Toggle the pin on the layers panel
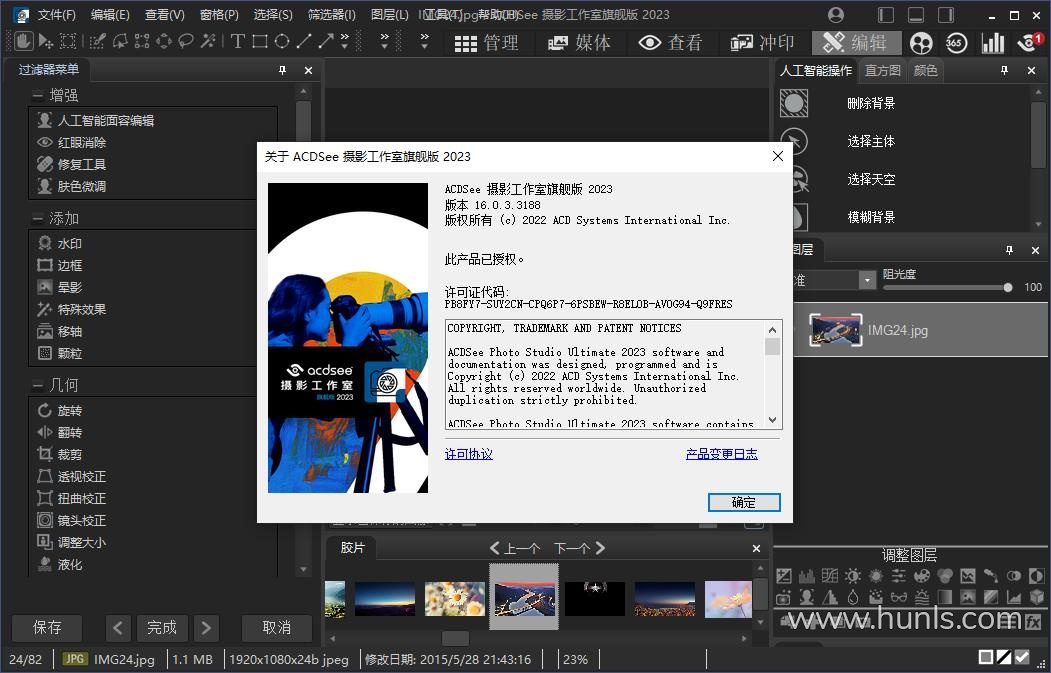Screen dimensions: 1051x673 1009,250
